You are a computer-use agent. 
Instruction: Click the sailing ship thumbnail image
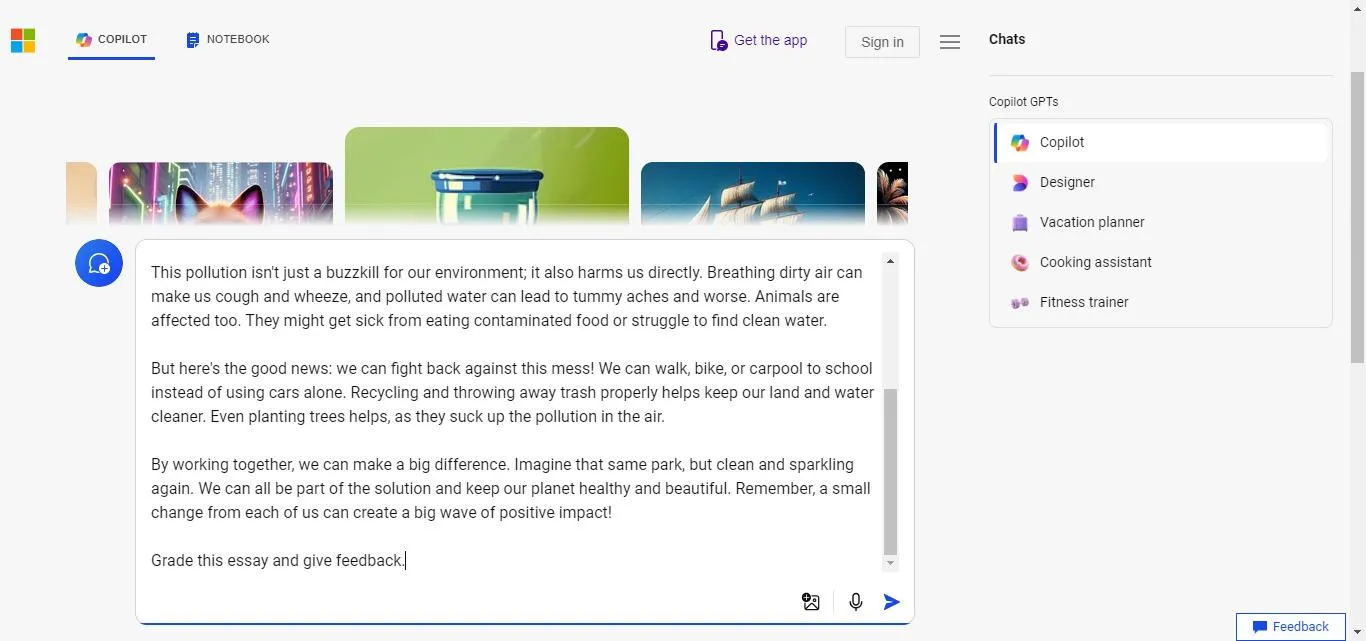[752, 193]
